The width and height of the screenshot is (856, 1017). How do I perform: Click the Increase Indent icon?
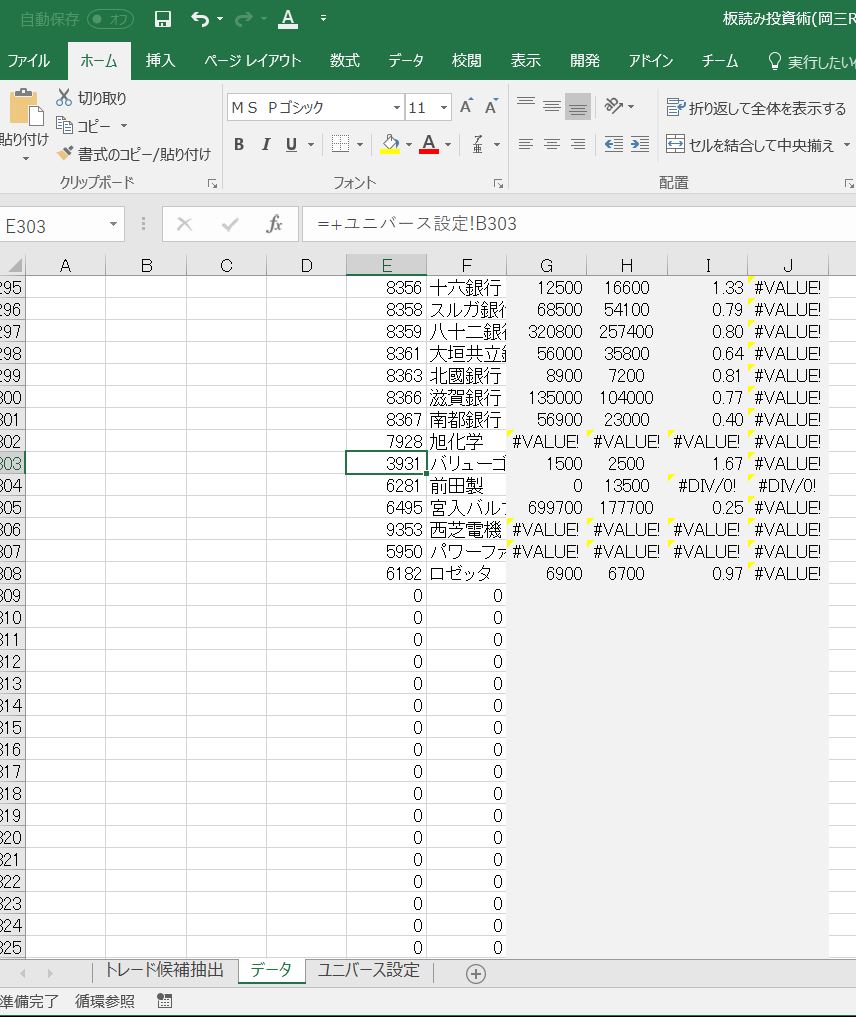pos(640,145)
